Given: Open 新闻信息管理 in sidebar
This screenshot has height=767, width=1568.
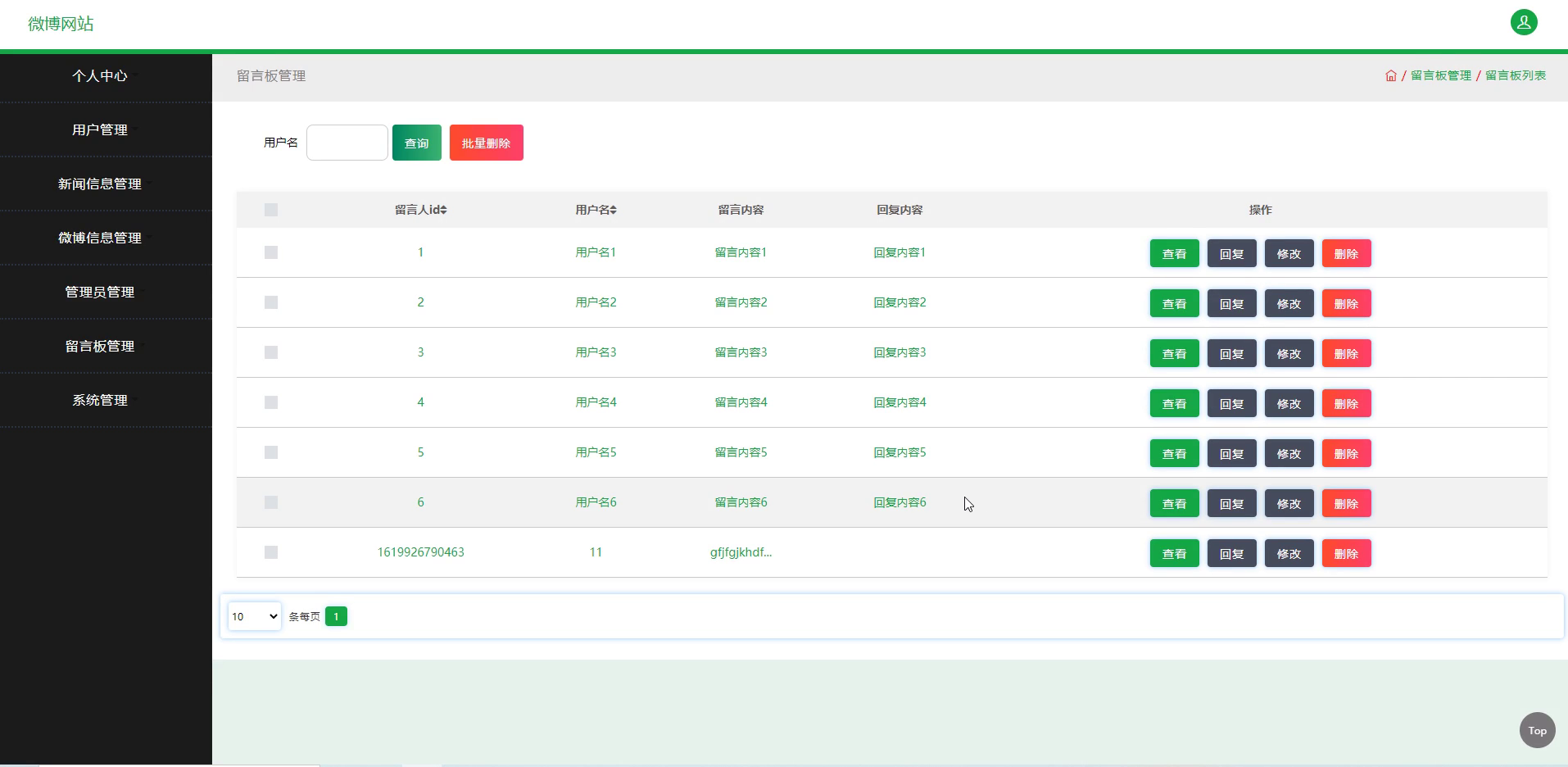Looking at the screenshot, I should tap(100, 184).
